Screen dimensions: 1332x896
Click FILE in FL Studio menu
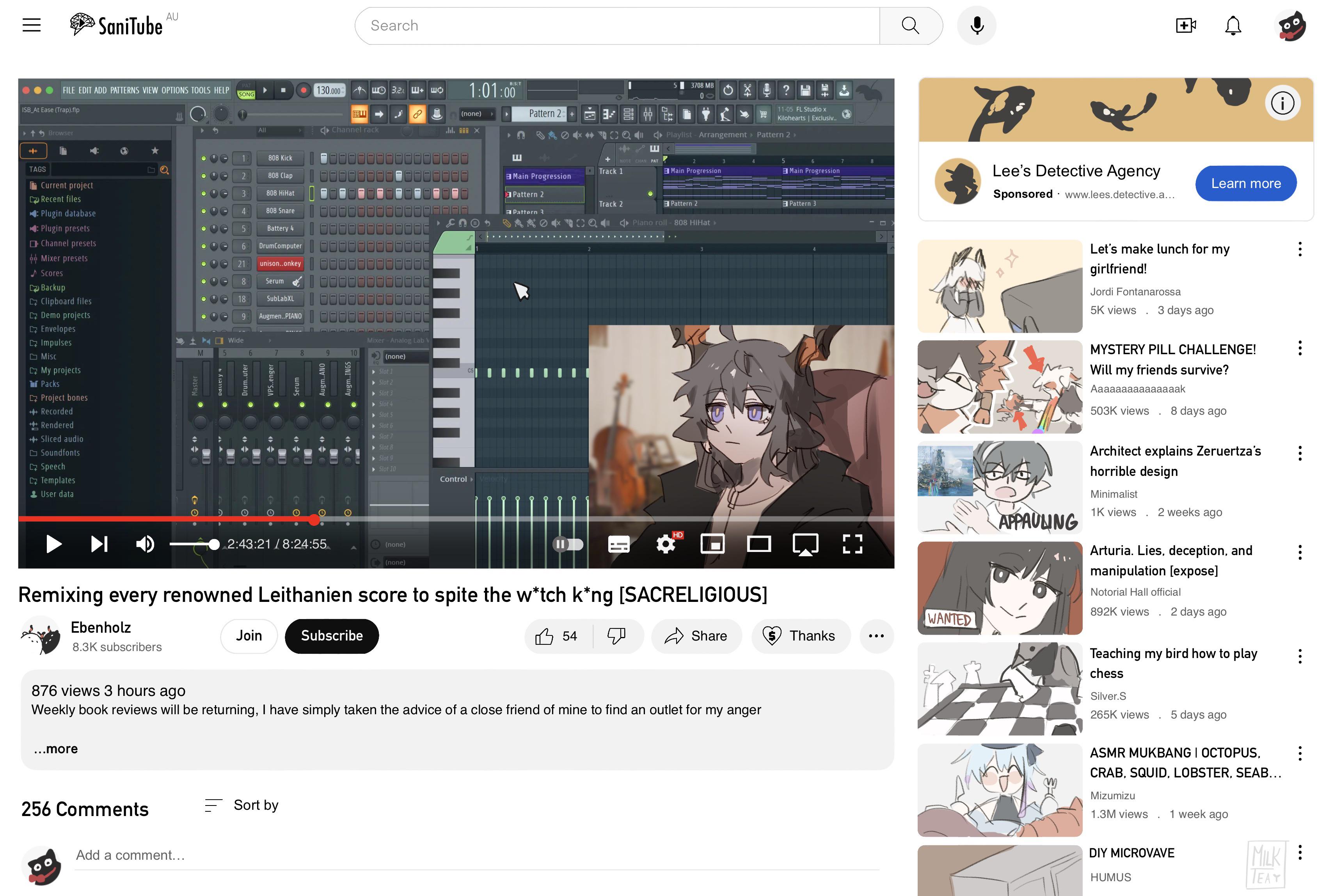tap(69, 90)
